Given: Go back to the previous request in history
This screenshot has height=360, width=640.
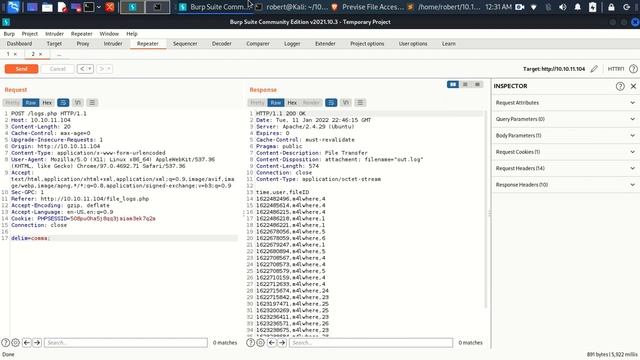Looking at the screenshot, I should point(82,69).
